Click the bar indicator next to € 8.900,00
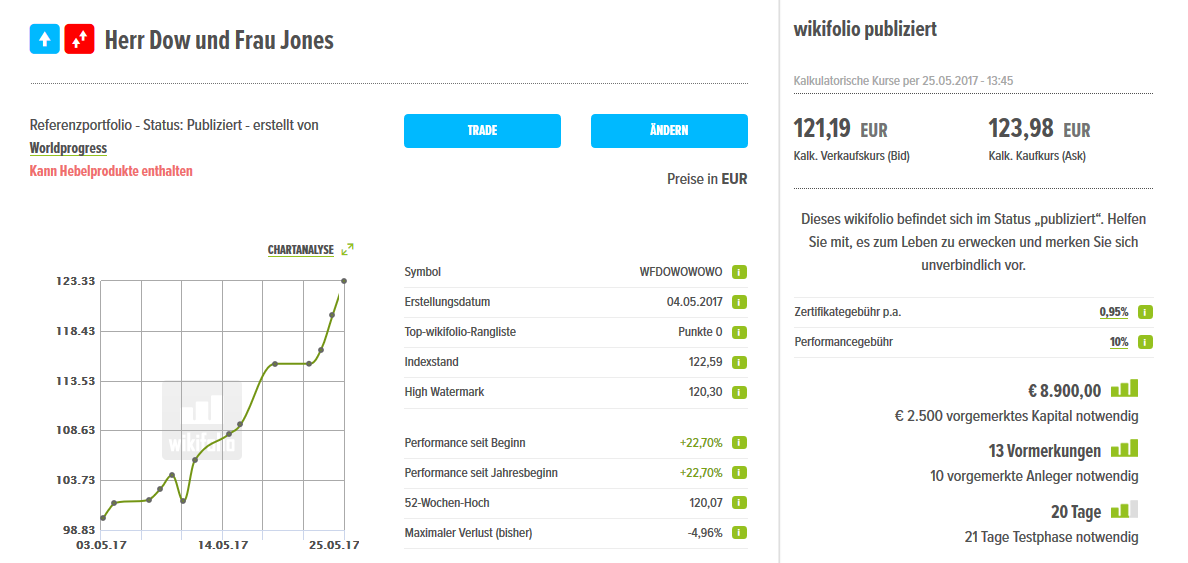 (x=1125, y=389)
